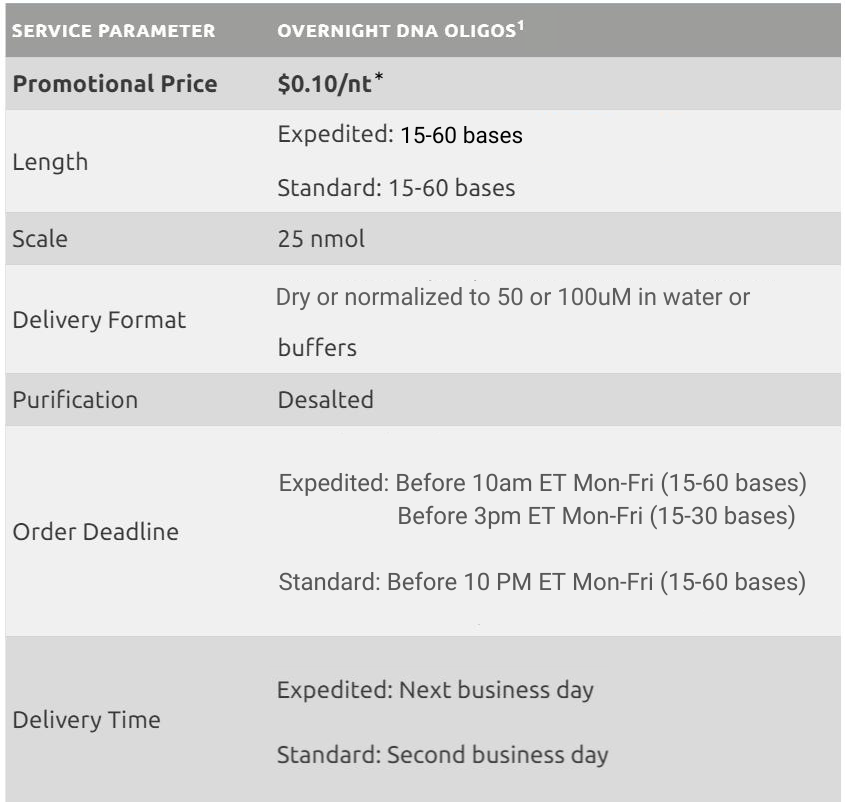Click the Standard 15-60 bases length text
The height and width of the screenshot is (802, 845).
(x=397, y=188)
